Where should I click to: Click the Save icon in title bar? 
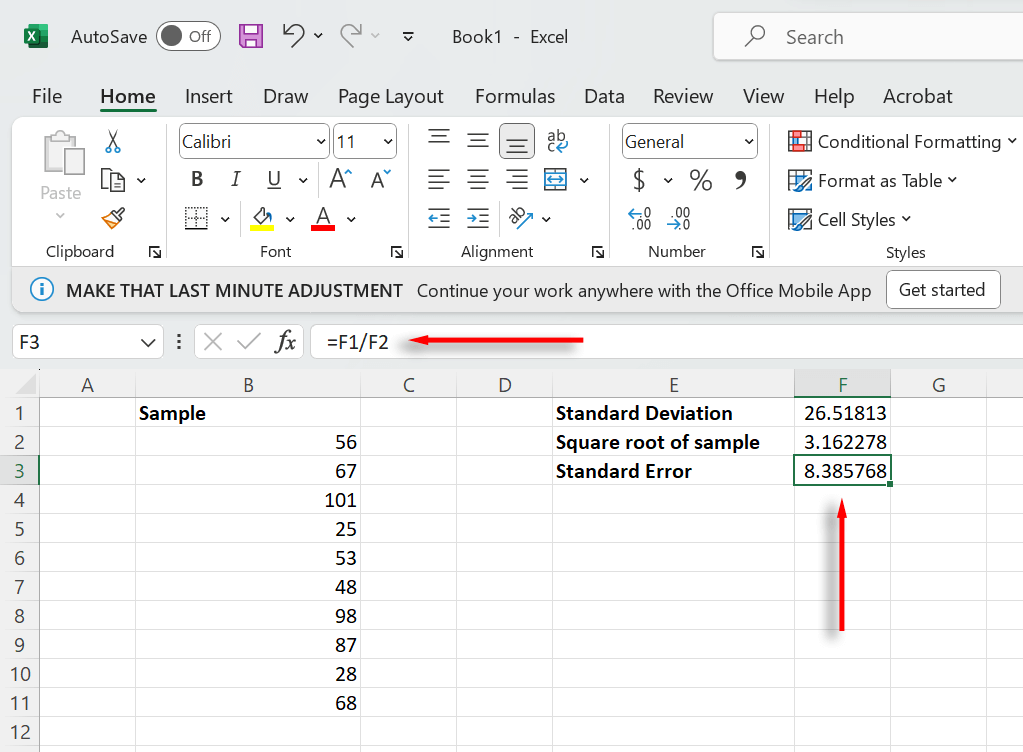click(251, 37)
